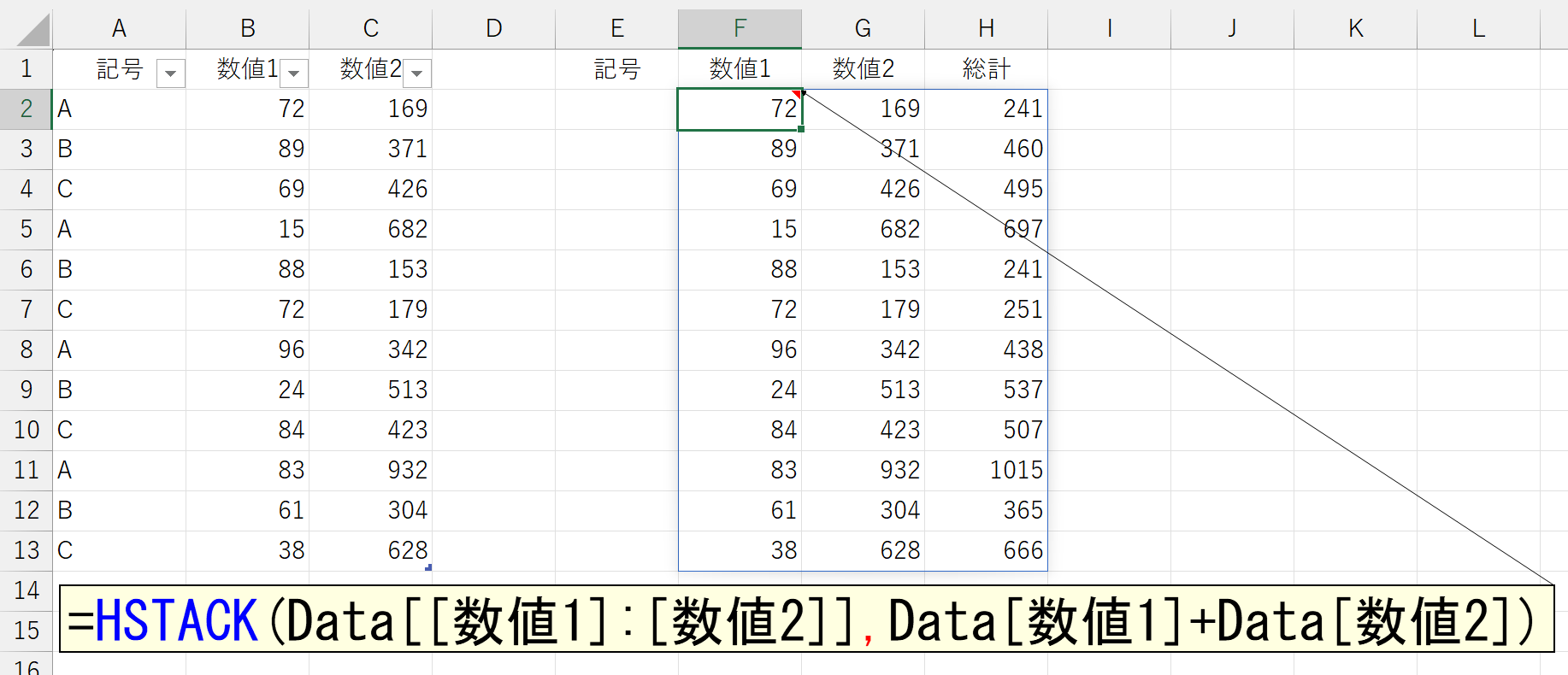Select the cell with value 697
1568x675 pixels.
coord(986,229)
